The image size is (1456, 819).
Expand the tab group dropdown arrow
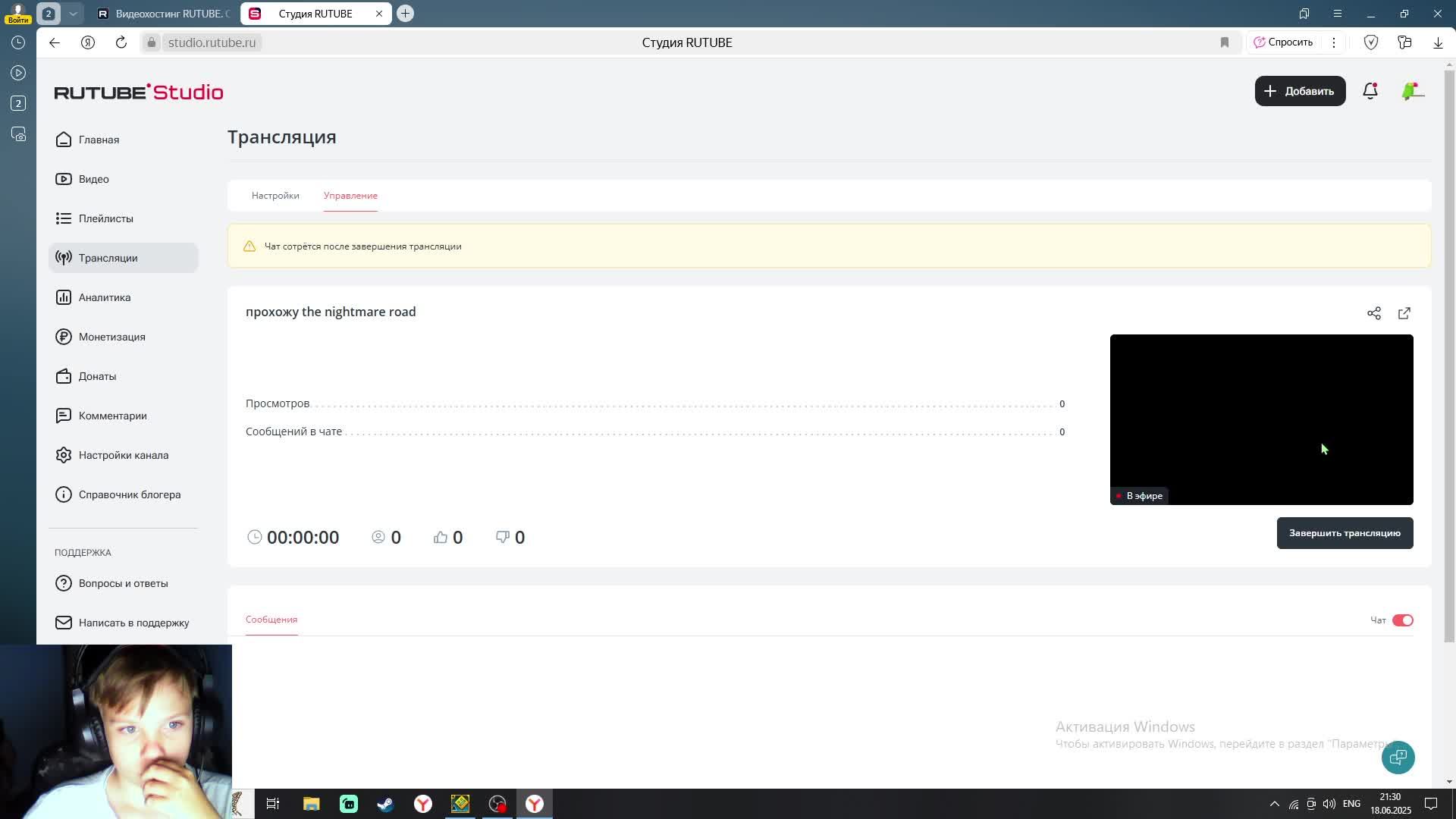[73, 14]
